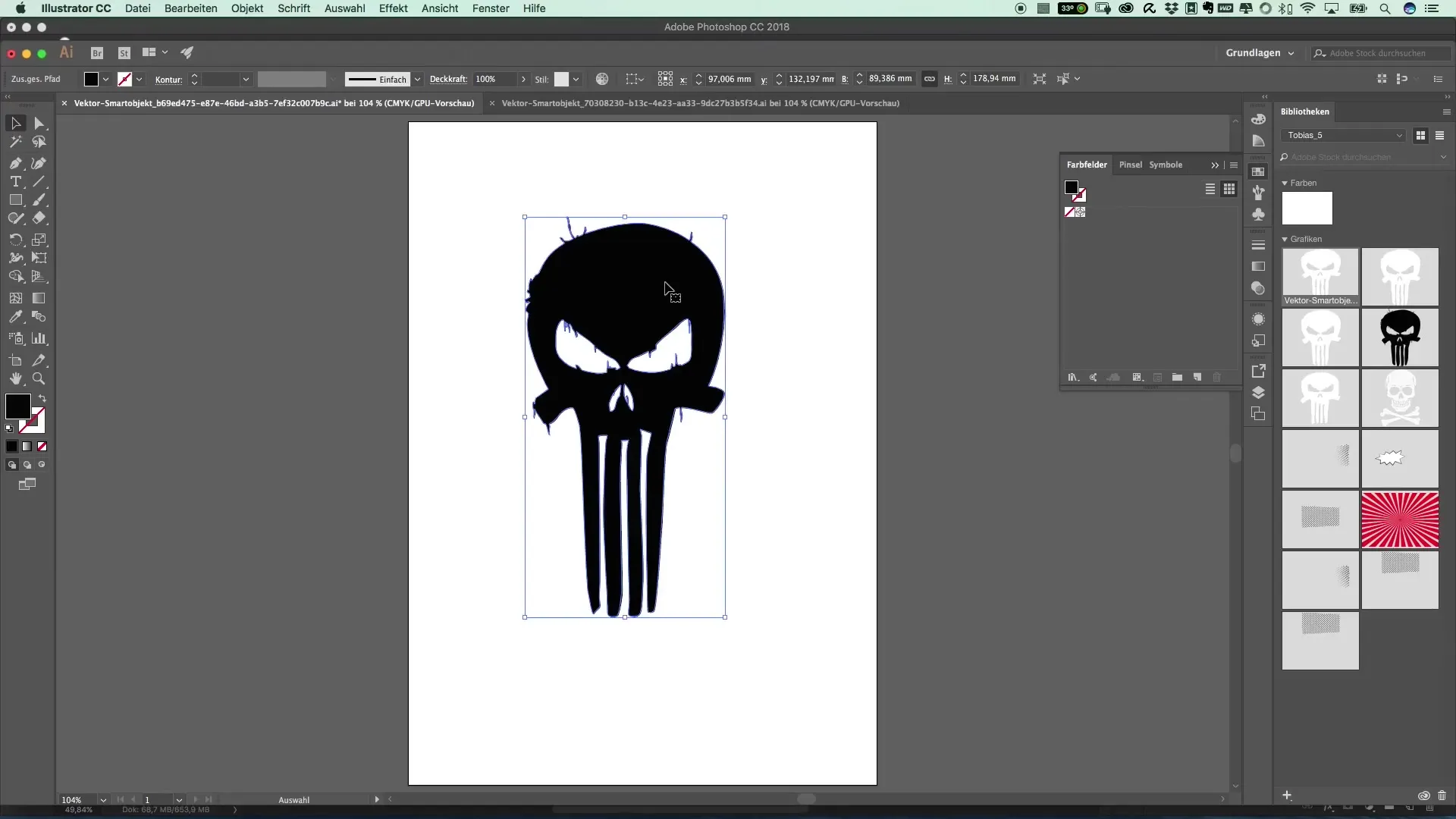The image size is (1456, 819).
Task: Select the Perspective Grid tool
Action: [39, 277]
